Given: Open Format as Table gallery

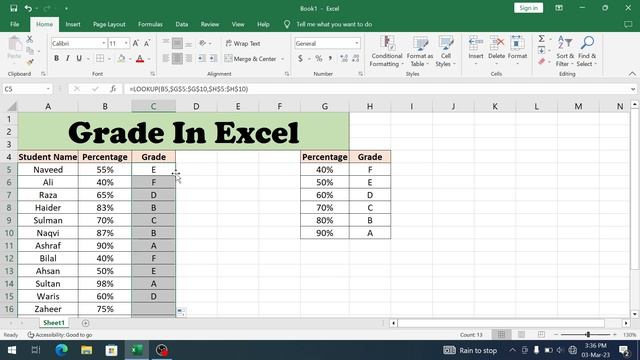Looking at the screenshot, I should coord(420,51).
